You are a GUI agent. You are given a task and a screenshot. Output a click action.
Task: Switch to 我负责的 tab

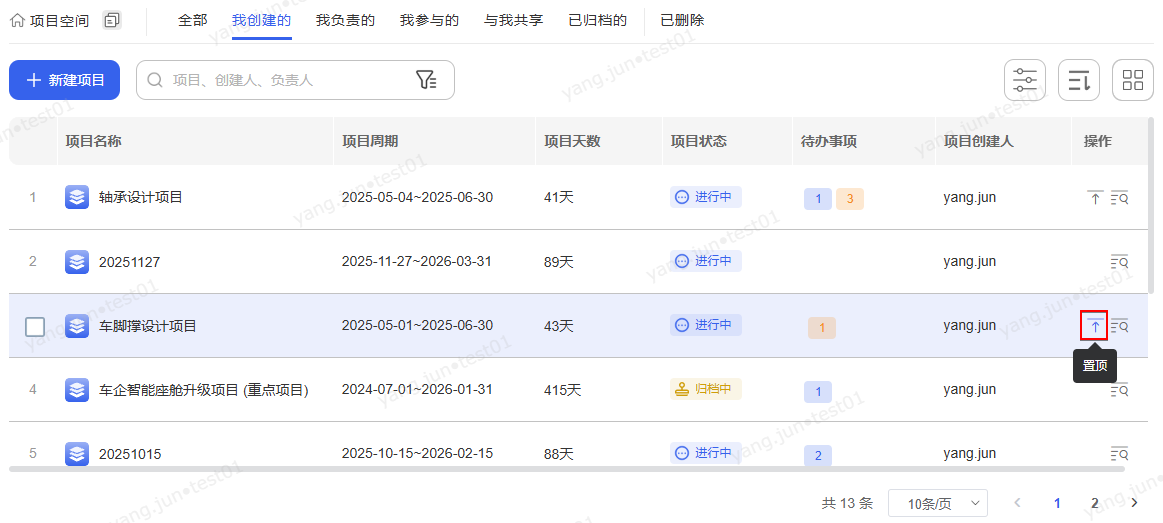(345, 20)
